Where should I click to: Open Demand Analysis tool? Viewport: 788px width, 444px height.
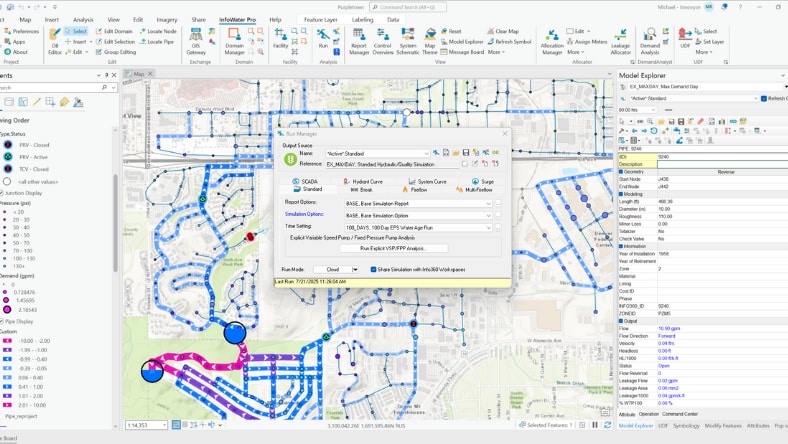click(x=650, y=41)
